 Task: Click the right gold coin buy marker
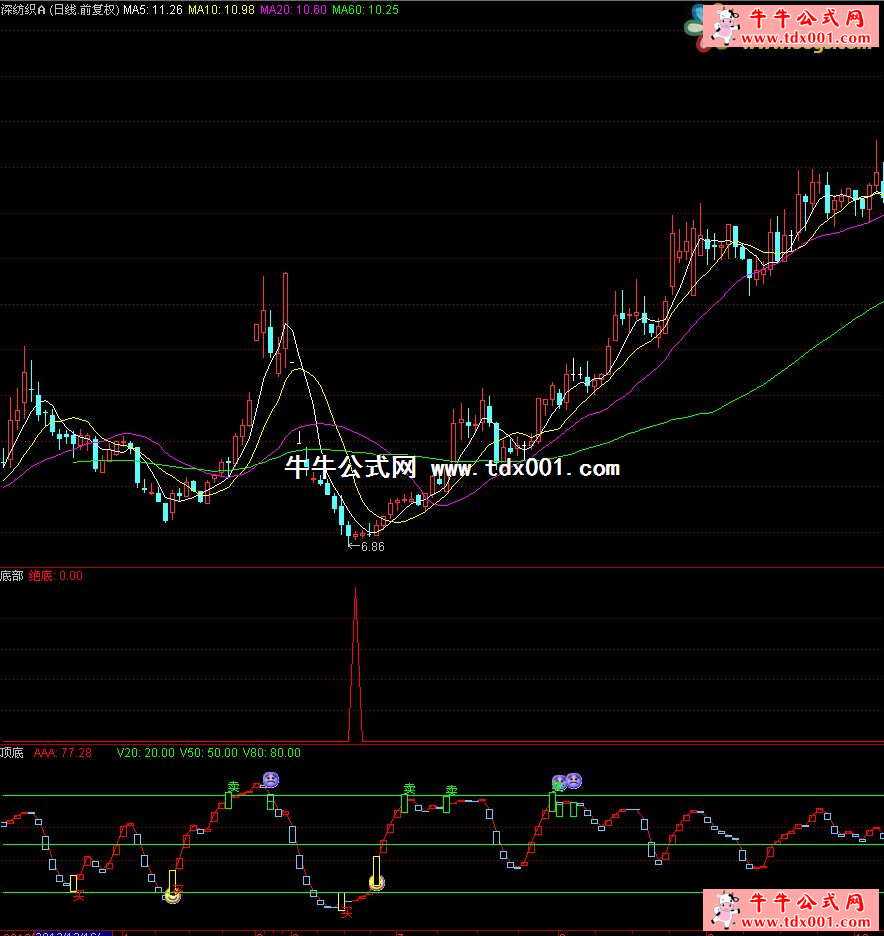[x=377, y=881]
